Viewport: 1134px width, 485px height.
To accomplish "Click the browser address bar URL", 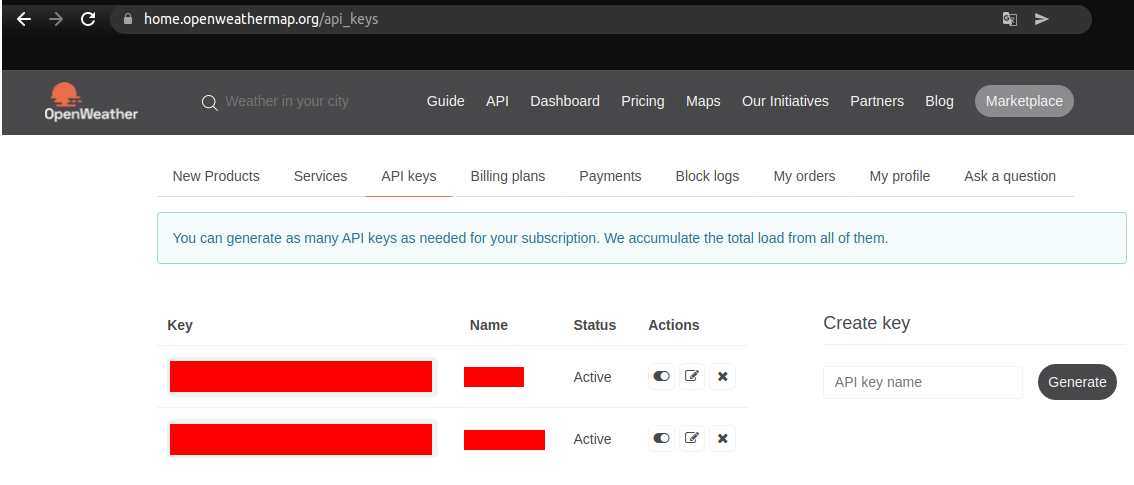I will [261, 20].
